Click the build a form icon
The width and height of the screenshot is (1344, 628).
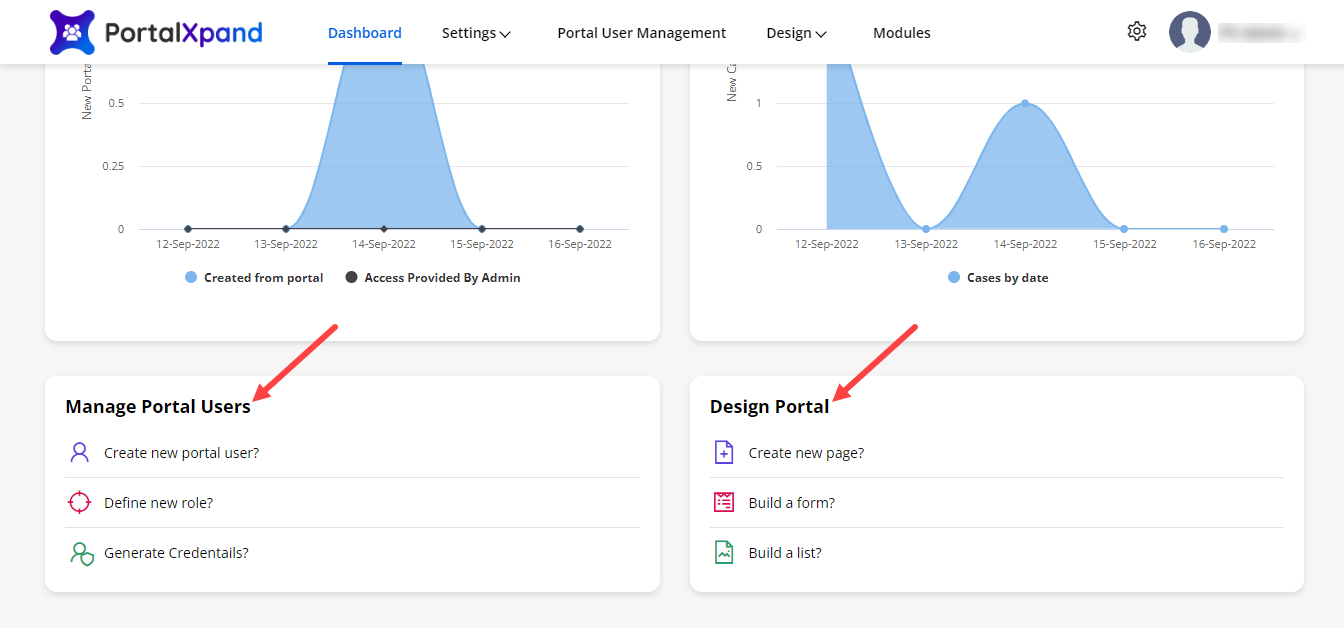tap(724, 503)
